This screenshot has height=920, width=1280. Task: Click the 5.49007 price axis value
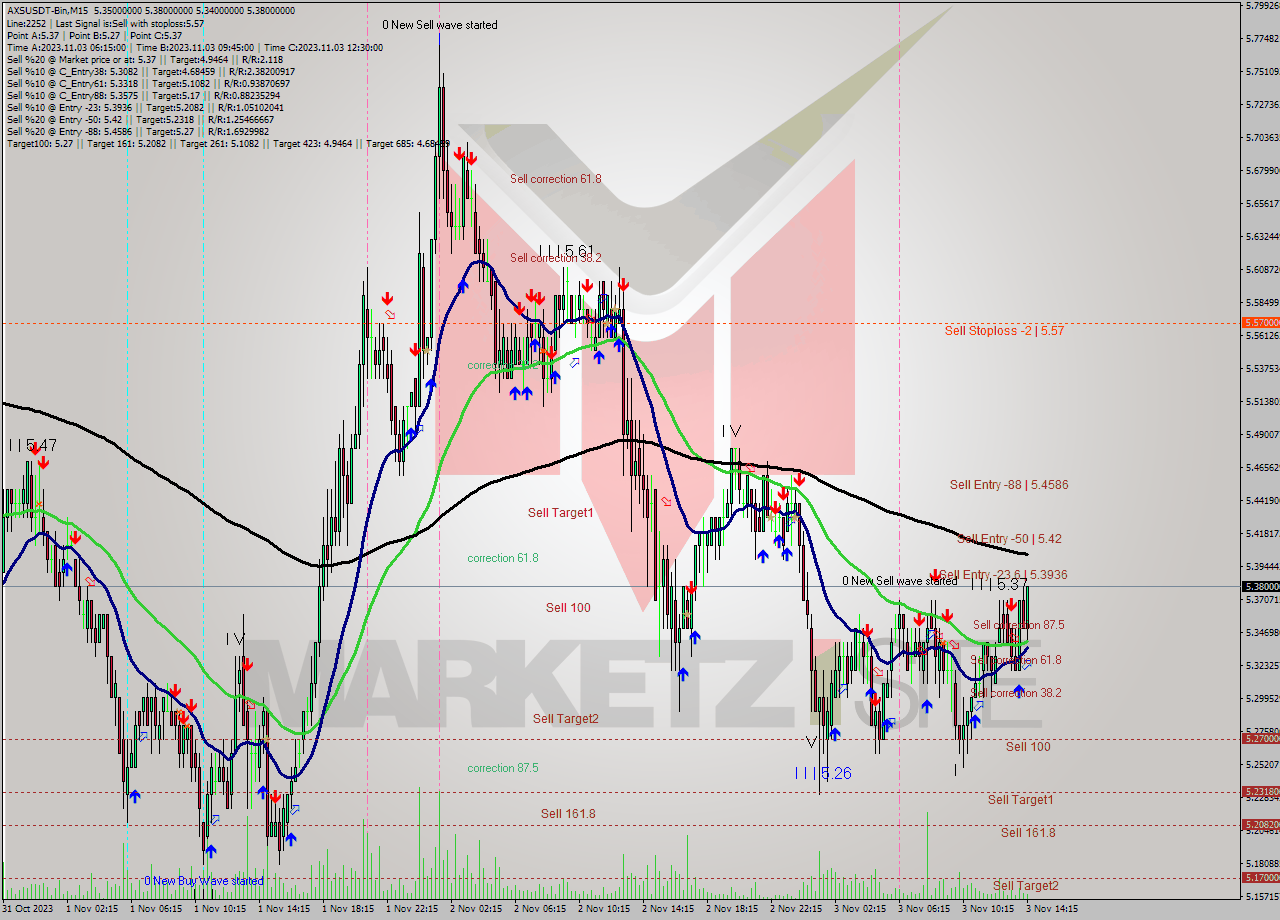pyautogui.click(x=1261, y=434)
